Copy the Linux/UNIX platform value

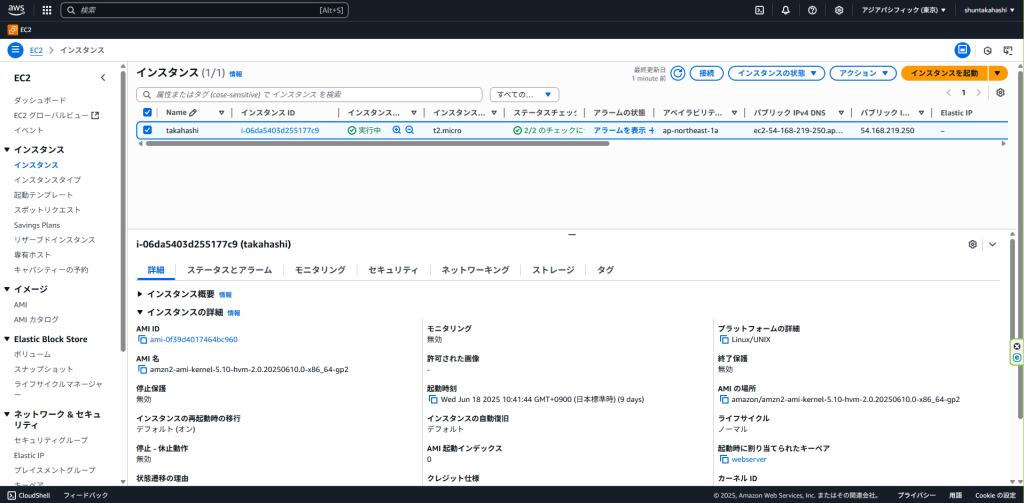tap(724, 340)
